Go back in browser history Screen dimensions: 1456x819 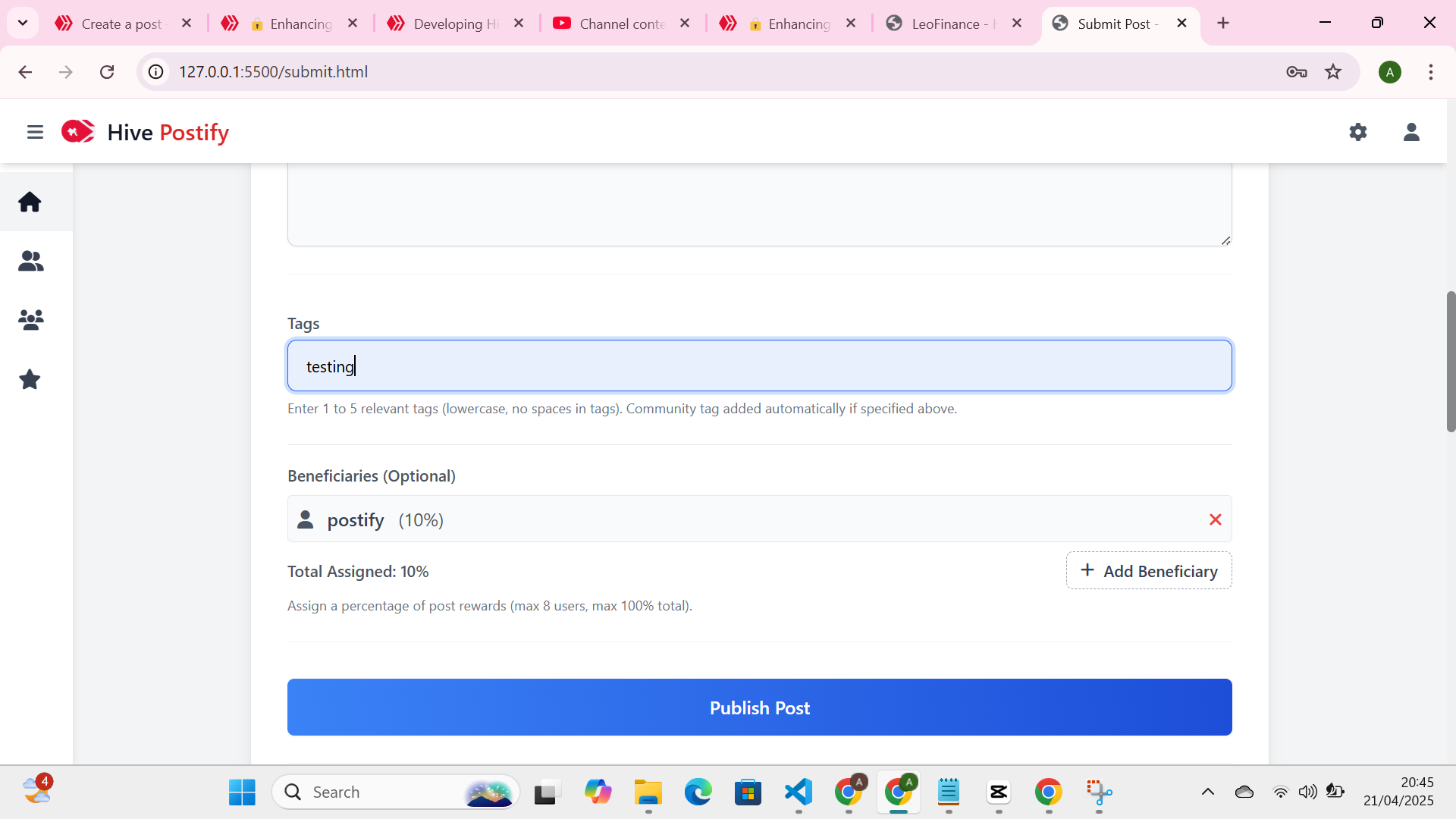coord(25,72)
